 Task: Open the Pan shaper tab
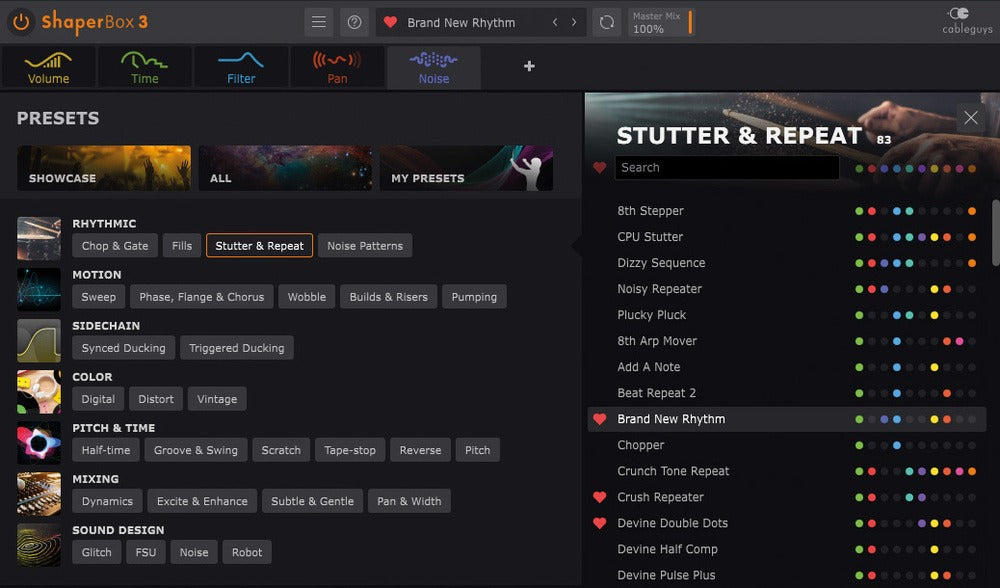click(337, 67)
